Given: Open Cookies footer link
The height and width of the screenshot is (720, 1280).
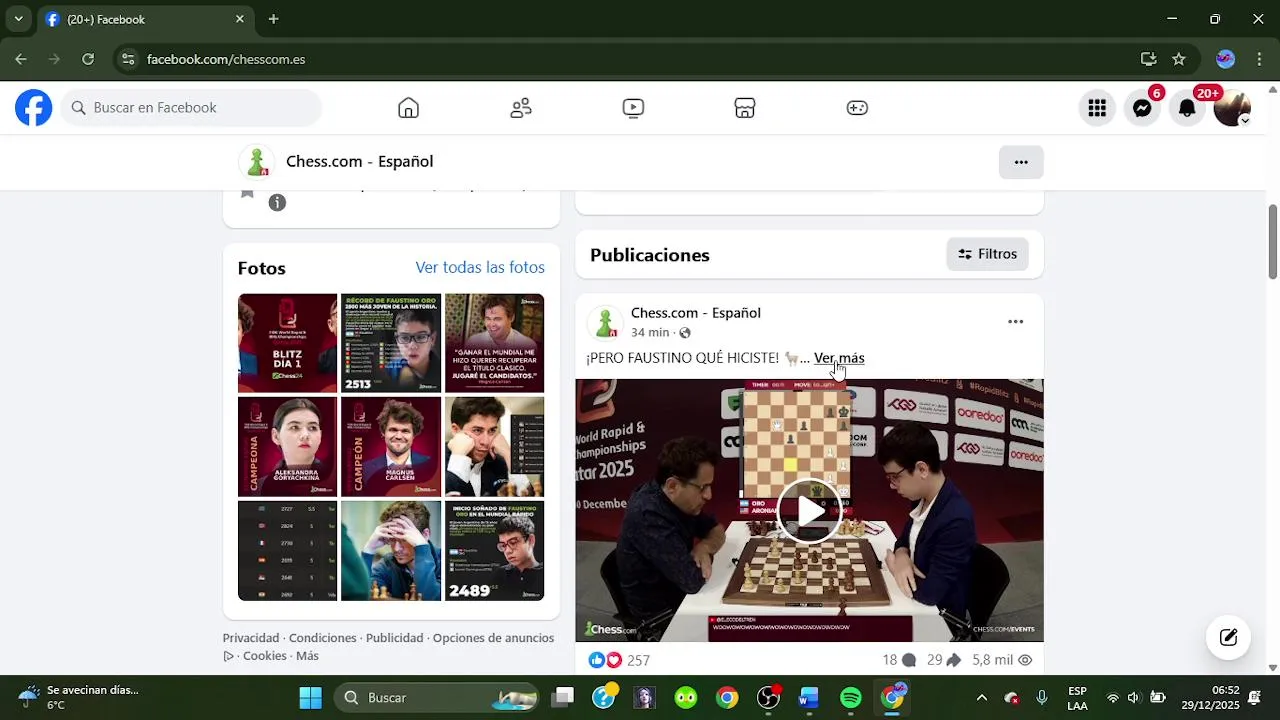Looking at the screenshot, I should point(265,656).
